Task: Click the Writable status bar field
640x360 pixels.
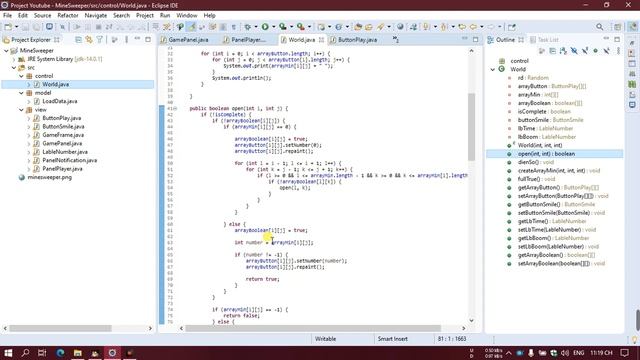Action: [x=325, y=339]
